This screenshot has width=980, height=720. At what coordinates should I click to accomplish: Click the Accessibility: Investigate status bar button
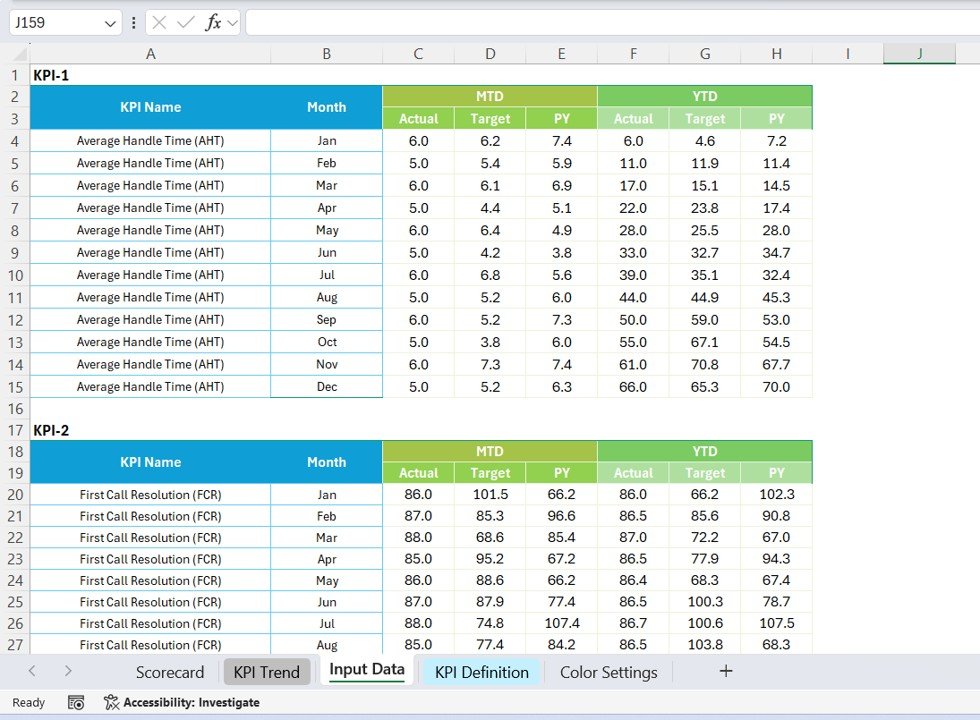point(190,703)
